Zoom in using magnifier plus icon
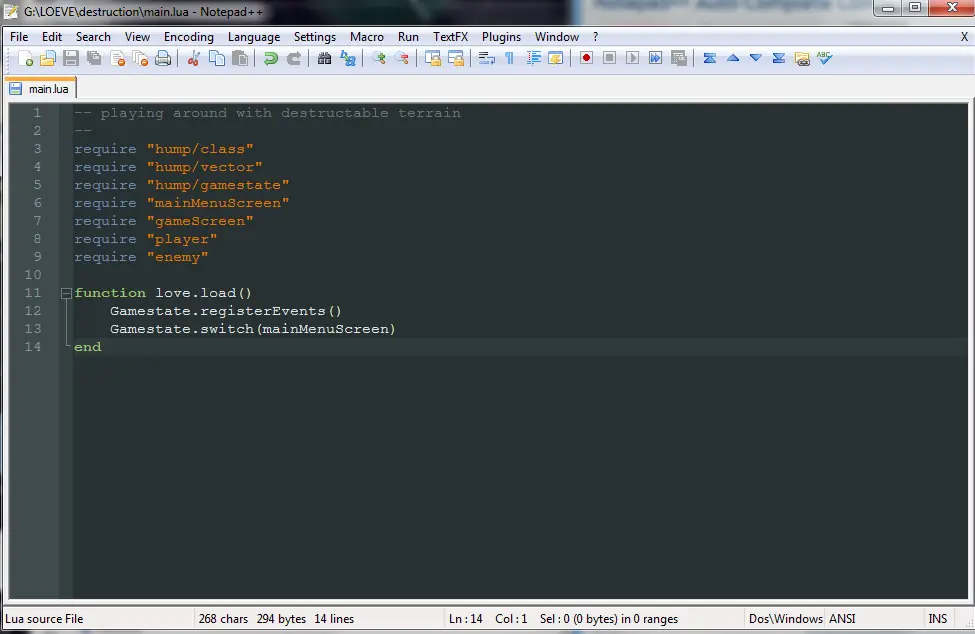The height and width of the screenshot is (634, 975). point(379,58)
